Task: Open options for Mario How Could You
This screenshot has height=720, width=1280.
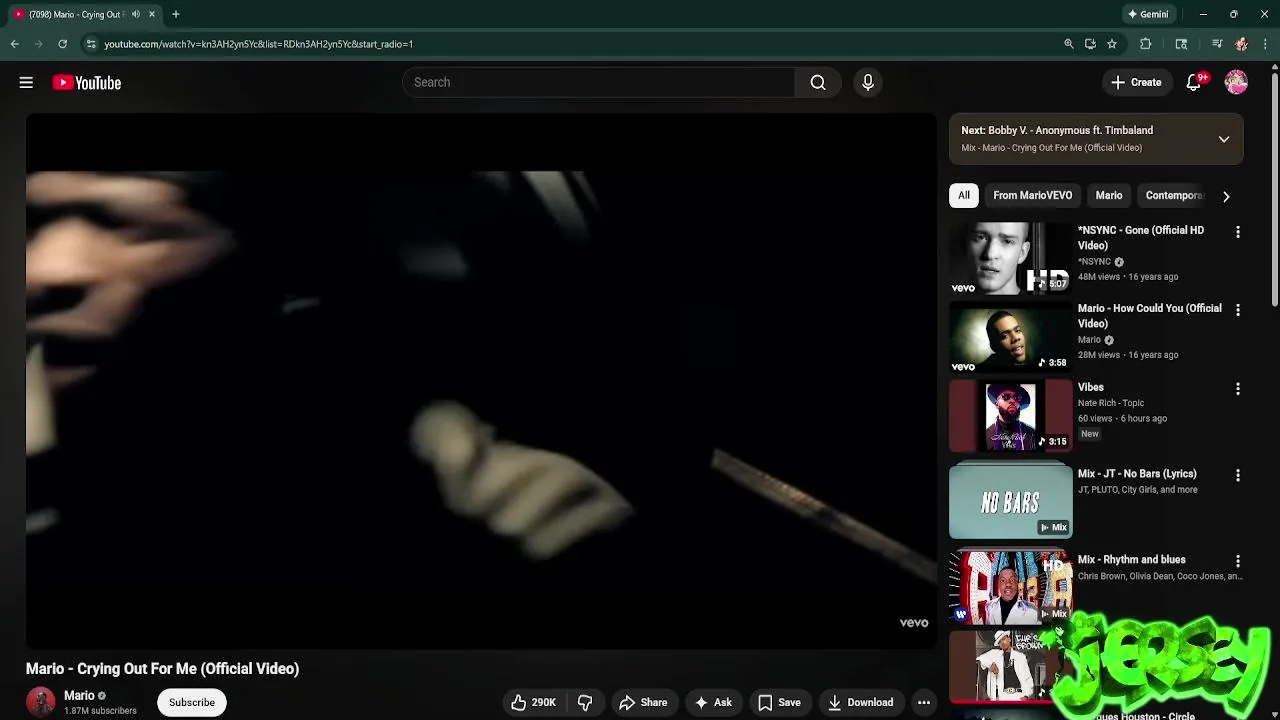Action: (x=1238, y=310)
